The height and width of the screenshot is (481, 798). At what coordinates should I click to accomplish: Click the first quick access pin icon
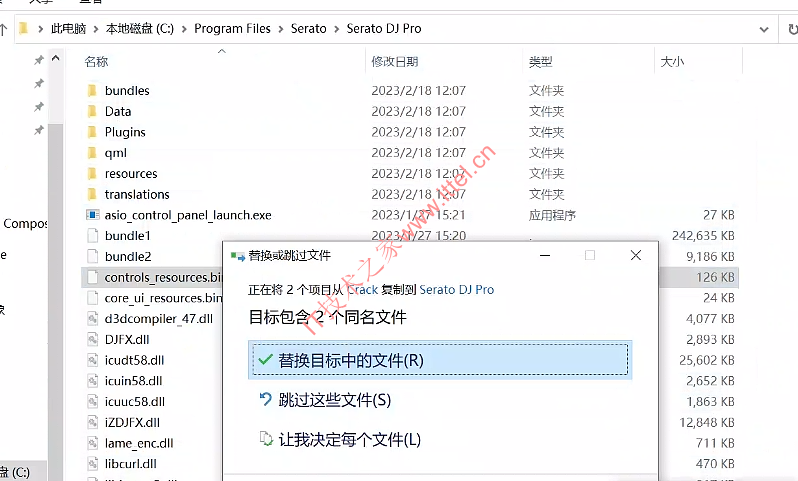point(39,60)
